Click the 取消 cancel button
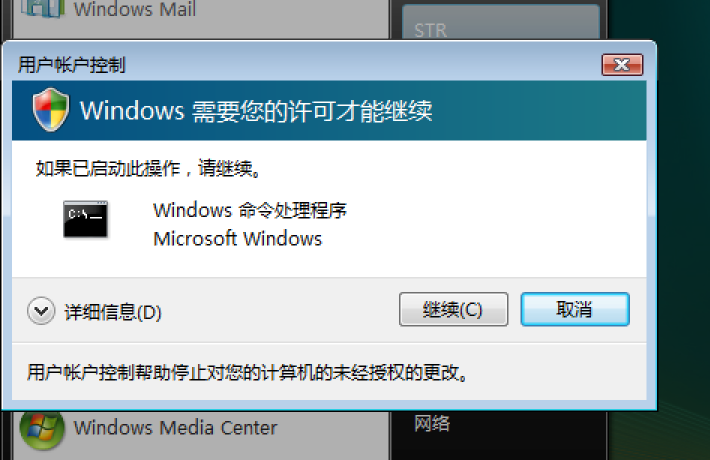The height and width of the screenshot is (460, 710). click(x=575, y=309)
